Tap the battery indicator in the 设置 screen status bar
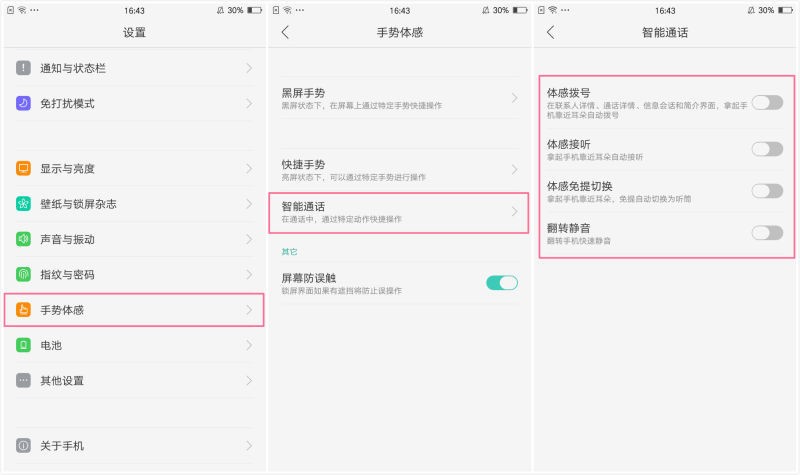Screen dimensions: 800x475 pos(254,10)
